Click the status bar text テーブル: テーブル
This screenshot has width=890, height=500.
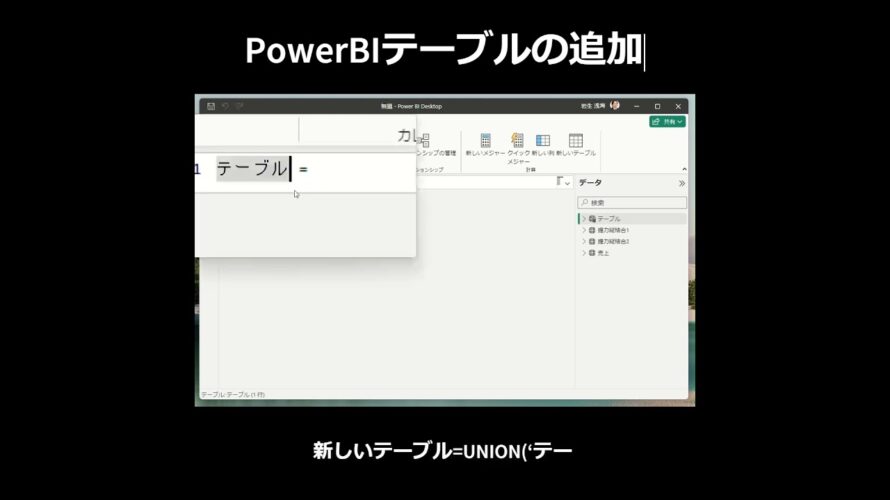tap(233, 394)
